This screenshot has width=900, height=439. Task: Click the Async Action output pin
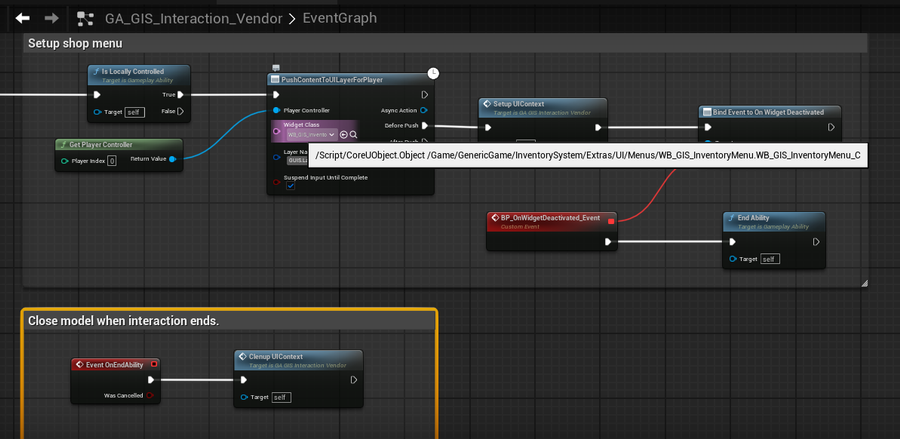tap(424, 110)
